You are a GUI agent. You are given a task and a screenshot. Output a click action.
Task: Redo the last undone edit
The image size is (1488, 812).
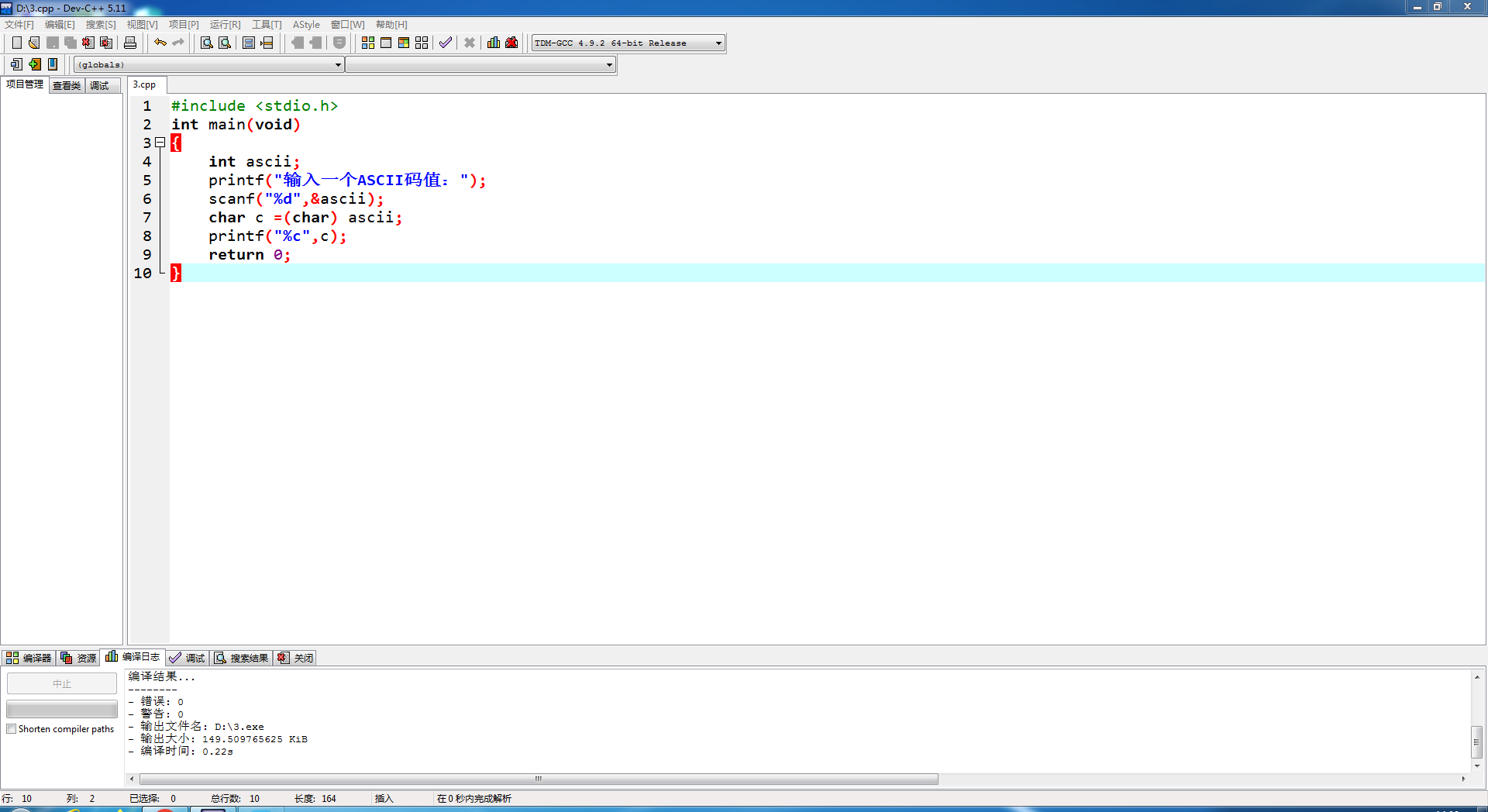pyautogui.click(x=178, y=43)
